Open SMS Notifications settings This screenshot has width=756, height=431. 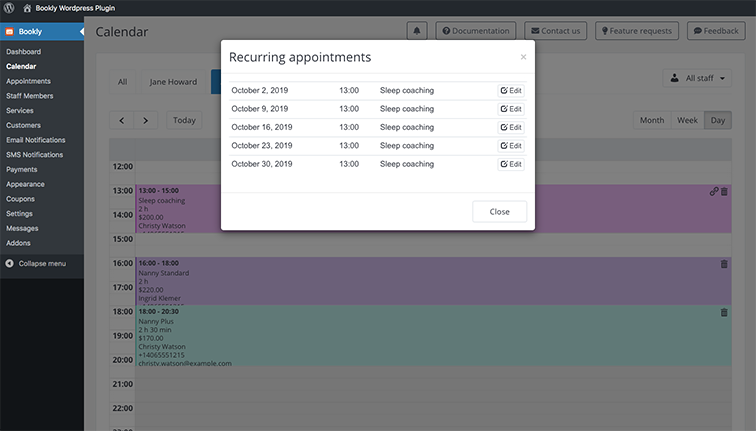(35, 155)
